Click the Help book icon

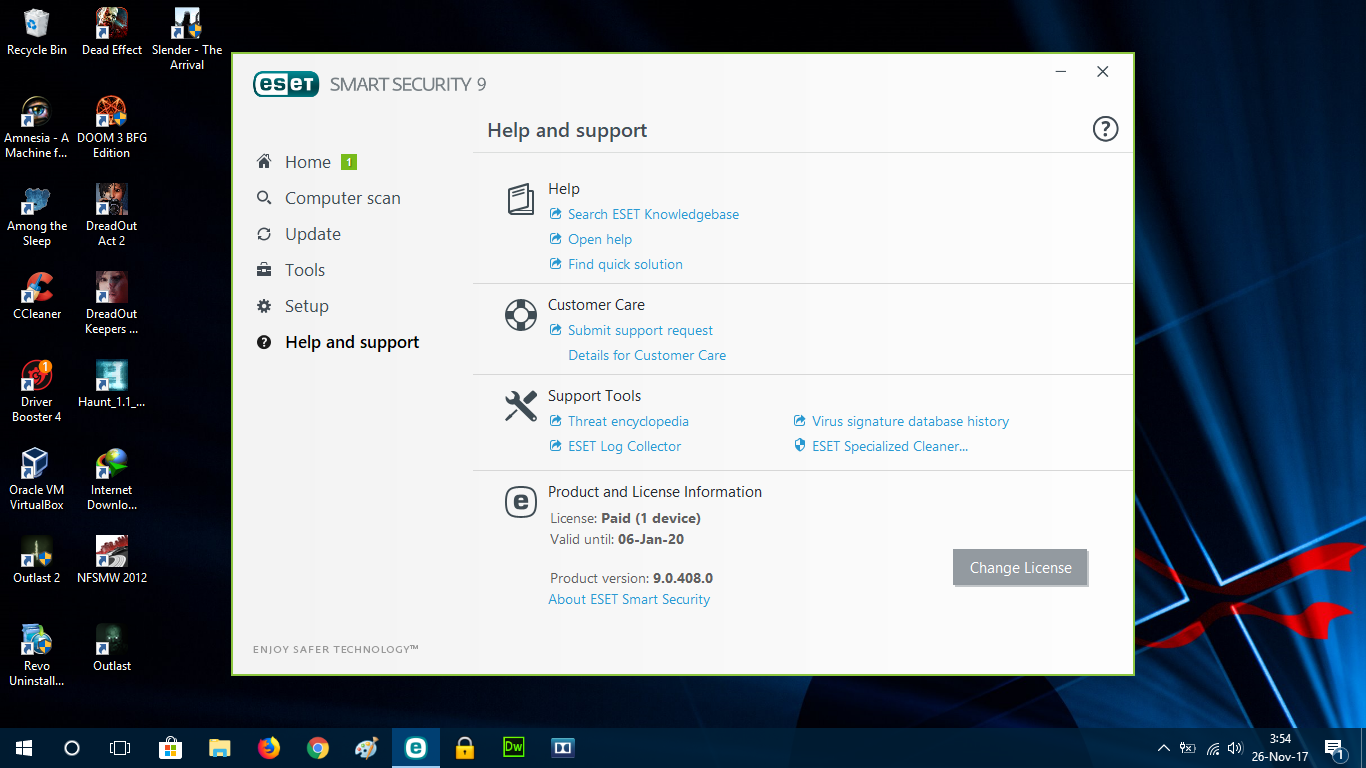(520, 199)
